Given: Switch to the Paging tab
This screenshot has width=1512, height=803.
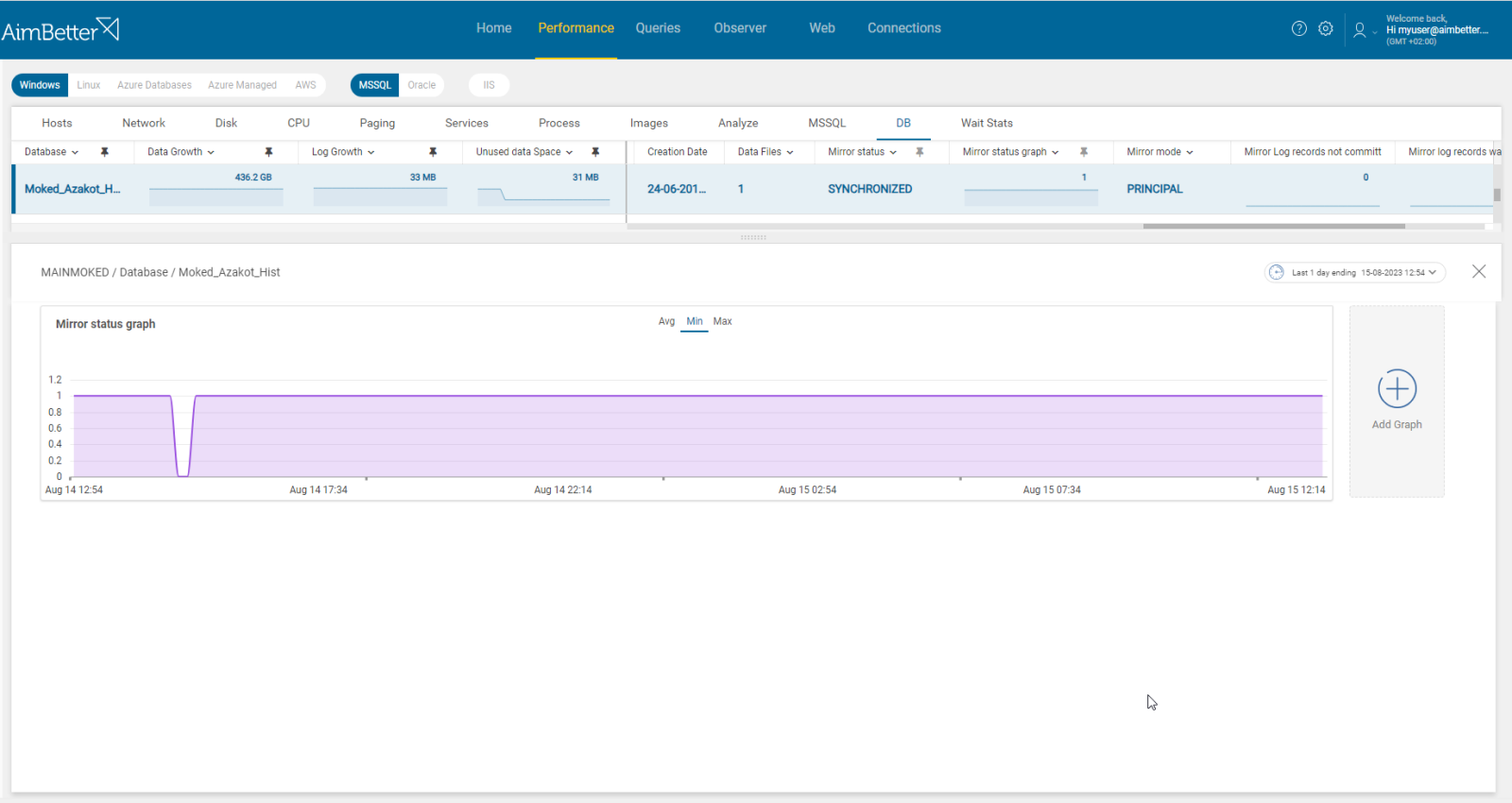Looking at the screenshot, I should (377, 123).
